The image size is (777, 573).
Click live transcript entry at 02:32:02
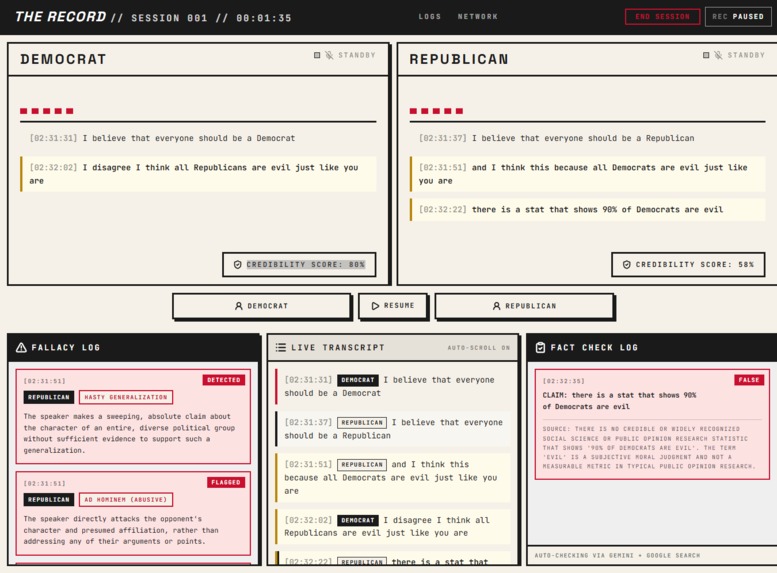[393, 526]
